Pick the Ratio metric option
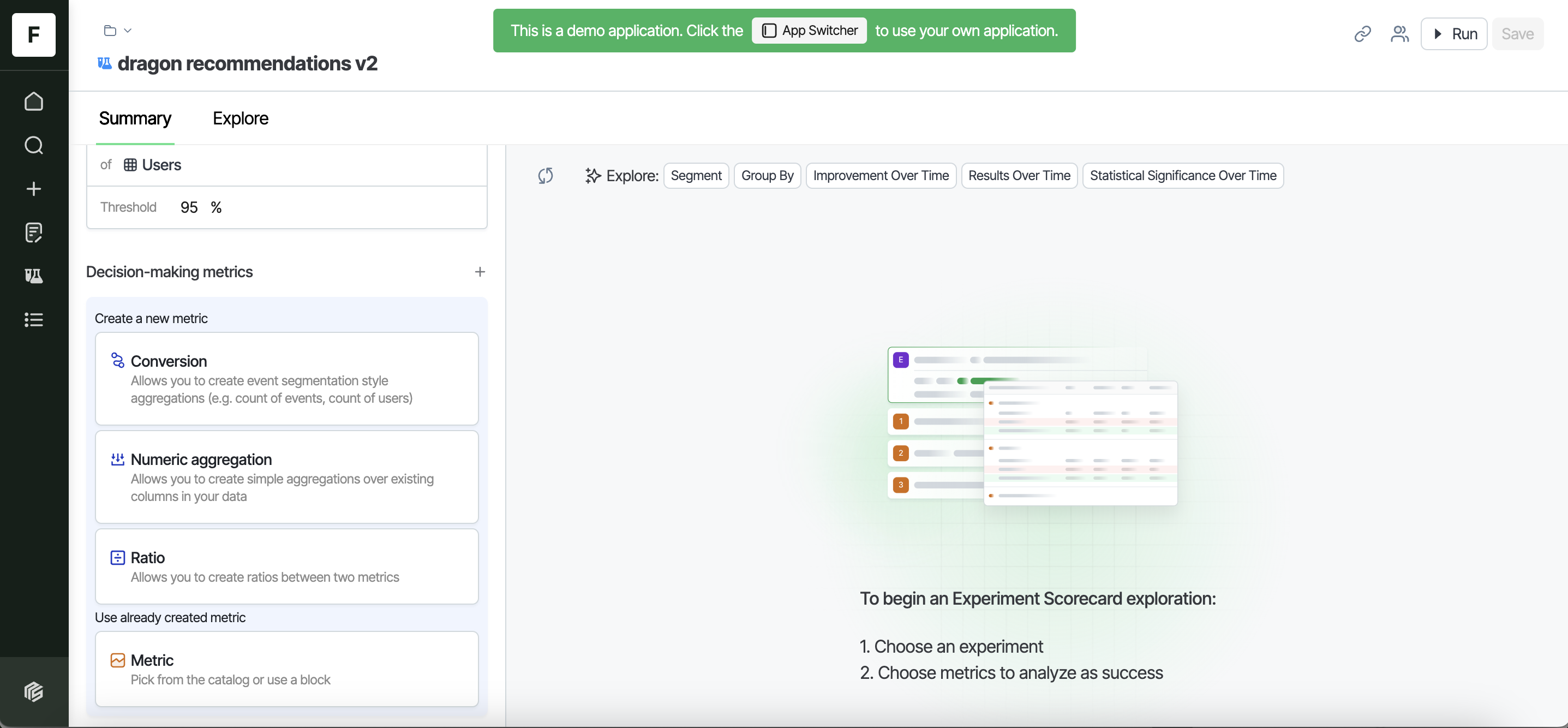 coord(286,566)
